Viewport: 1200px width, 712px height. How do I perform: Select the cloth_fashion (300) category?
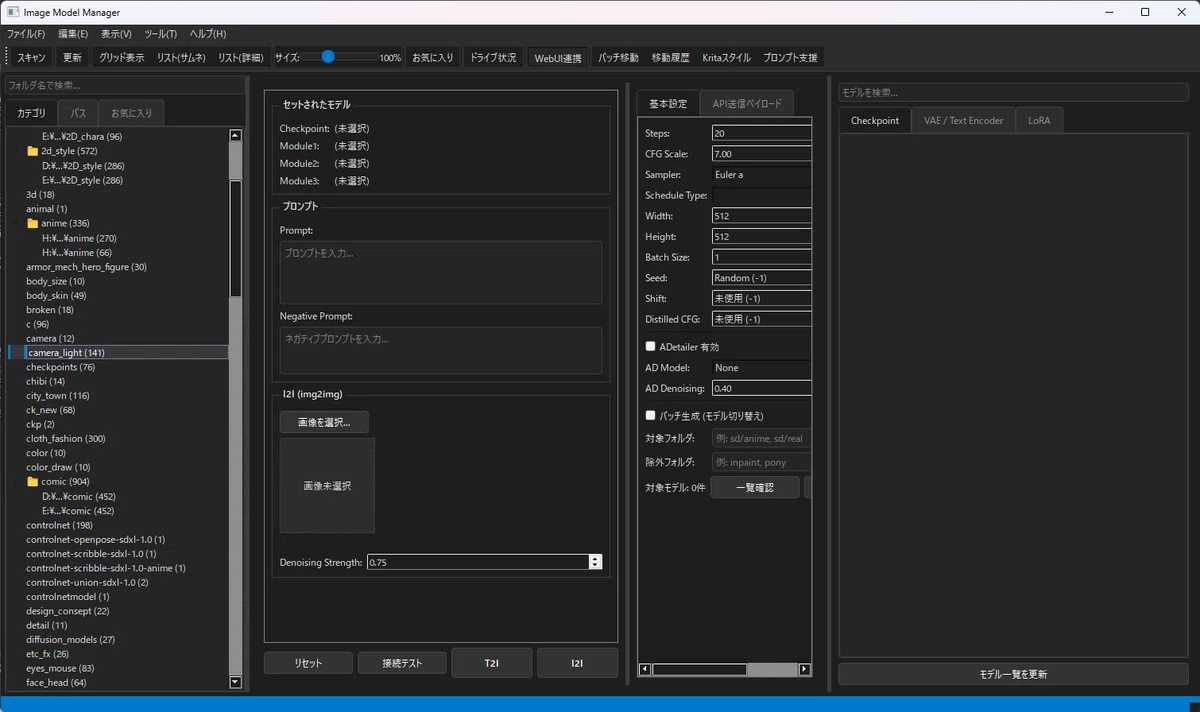[x=66, y=439]
